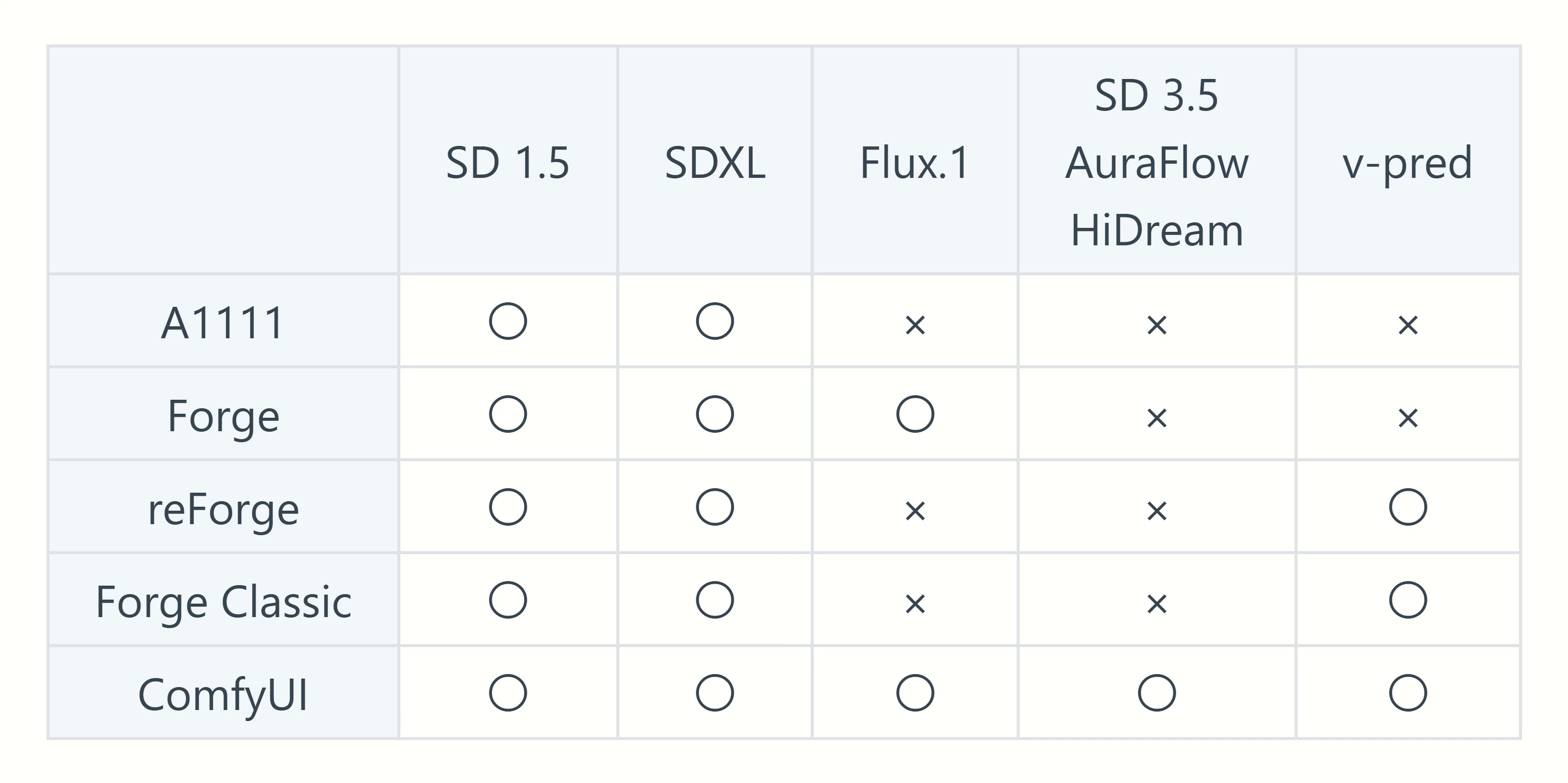Click the circle for ComfyUI under v-pred

point(1408,693)
